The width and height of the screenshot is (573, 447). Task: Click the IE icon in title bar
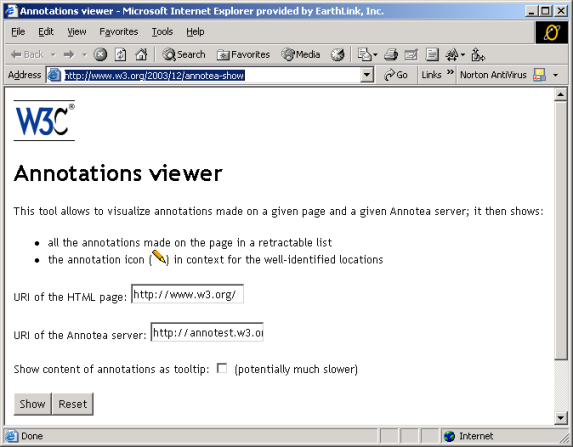click(x=11, y=11)
